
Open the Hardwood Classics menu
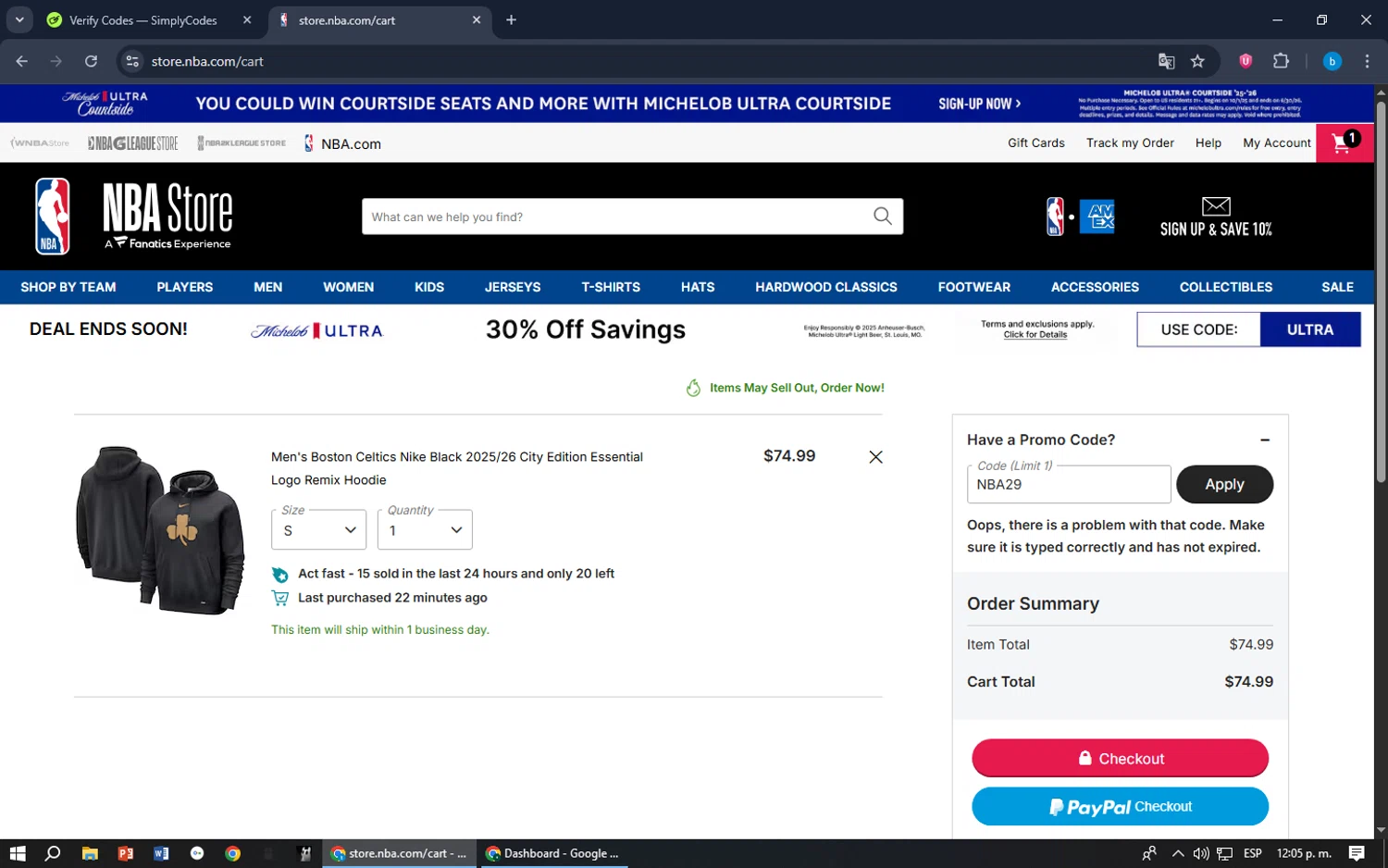click(x=826, y=287)
